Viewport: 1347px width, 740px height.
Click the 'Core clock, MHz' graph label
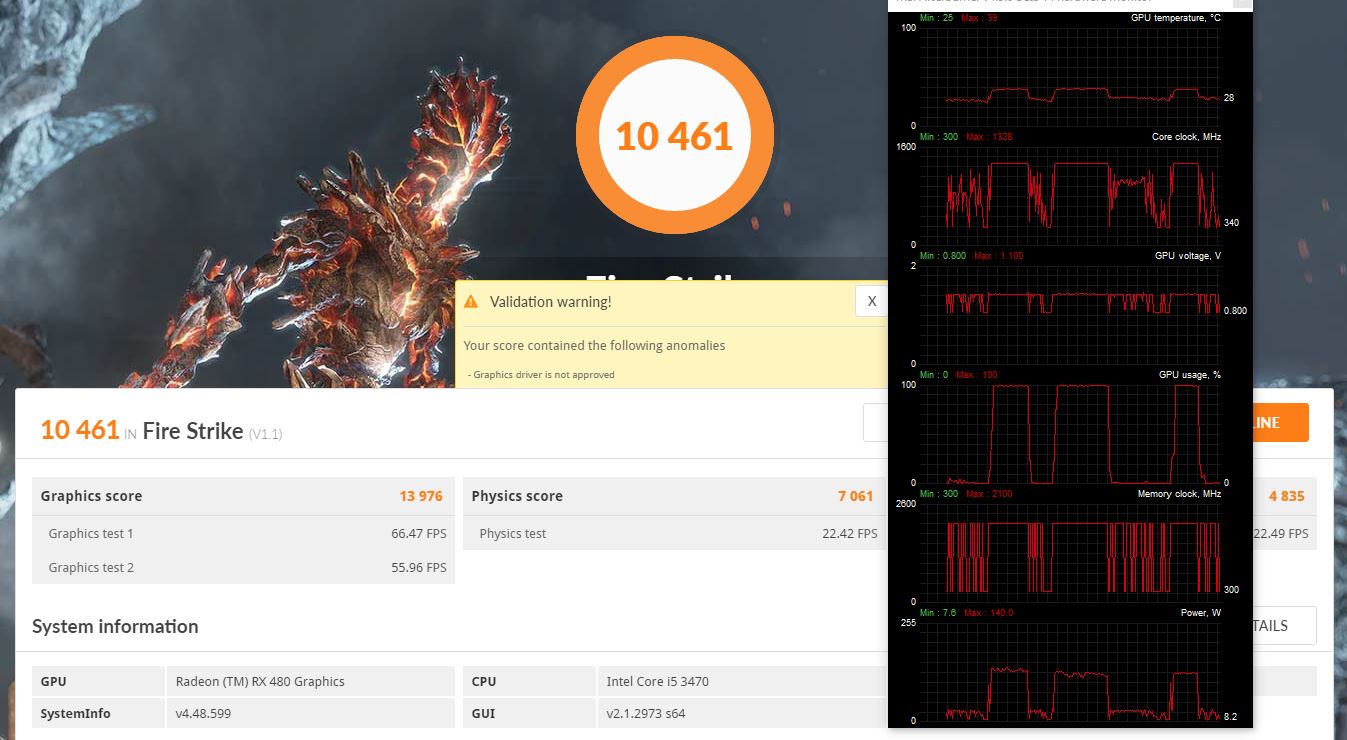pos(1186,137)
